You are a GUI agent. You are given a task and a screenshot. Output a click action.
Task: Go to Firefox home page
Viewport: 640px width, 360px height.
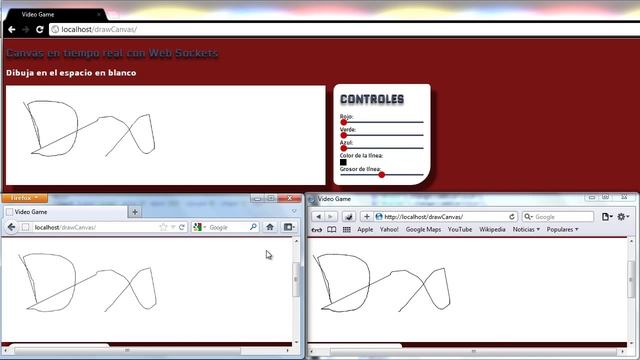(x=270, y=227)
